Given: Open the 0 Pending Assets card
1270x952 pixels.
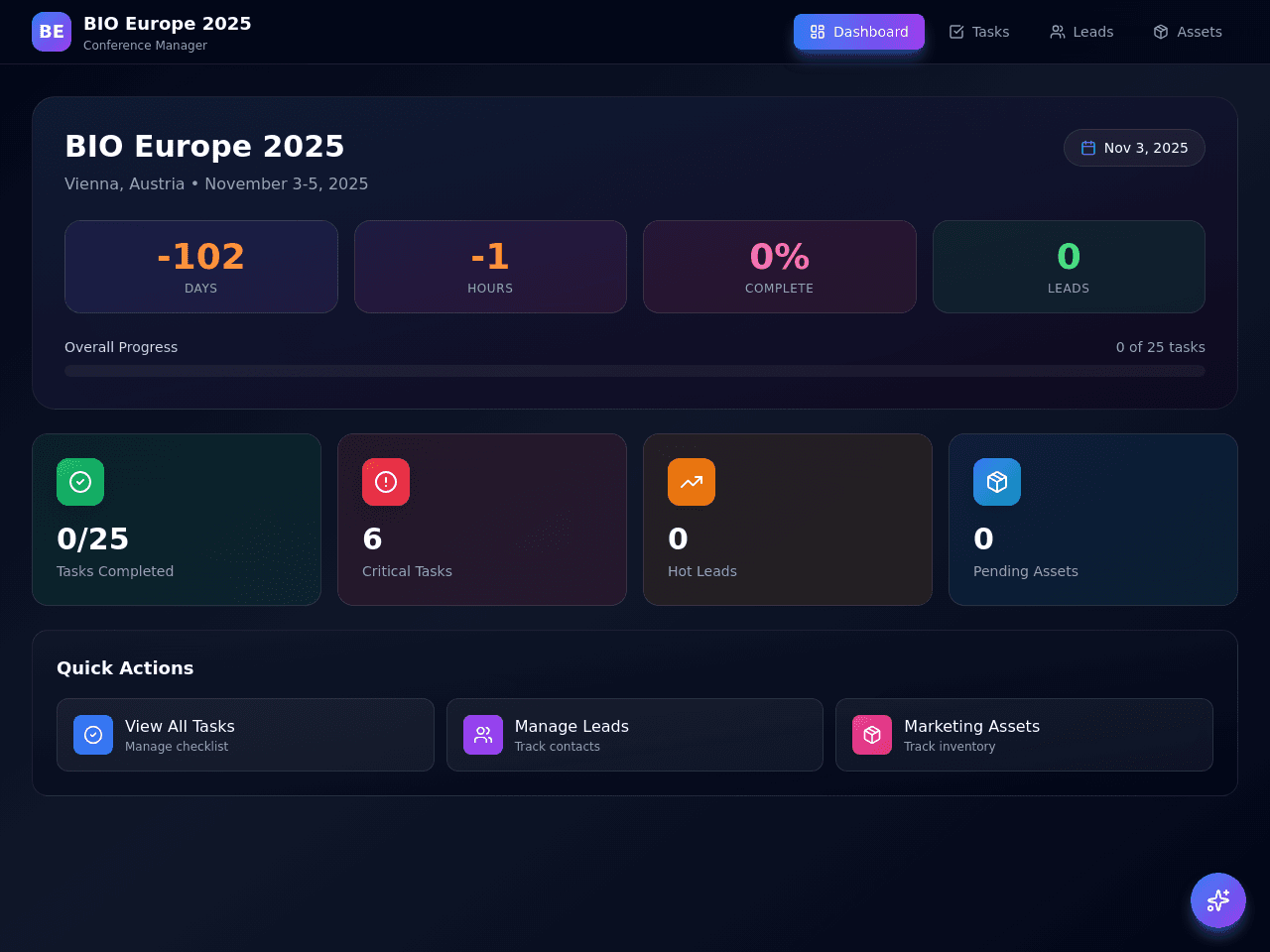Looking at the screenshot, I should [1093, 520].
